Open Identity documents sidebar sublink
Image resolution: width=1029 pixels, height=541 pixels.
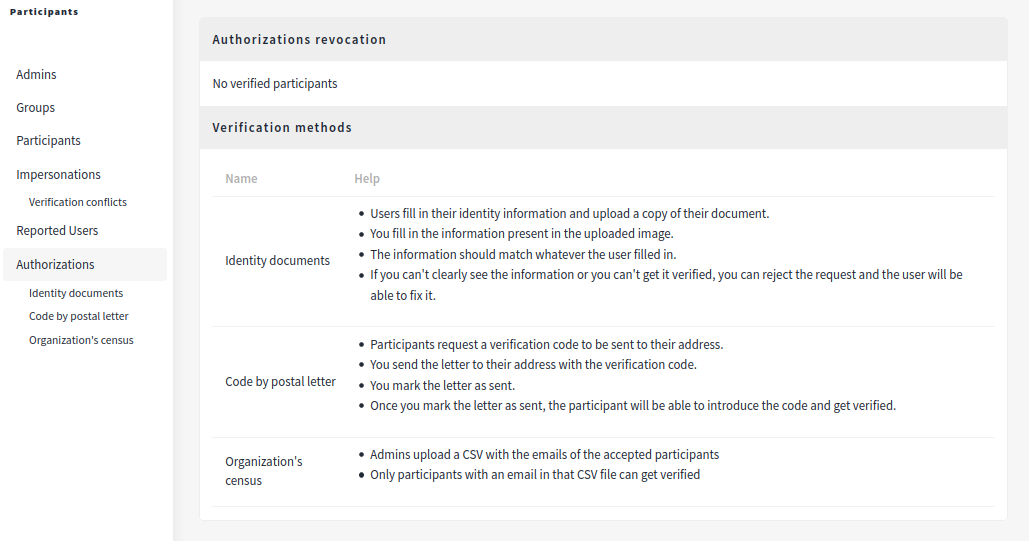75,293
